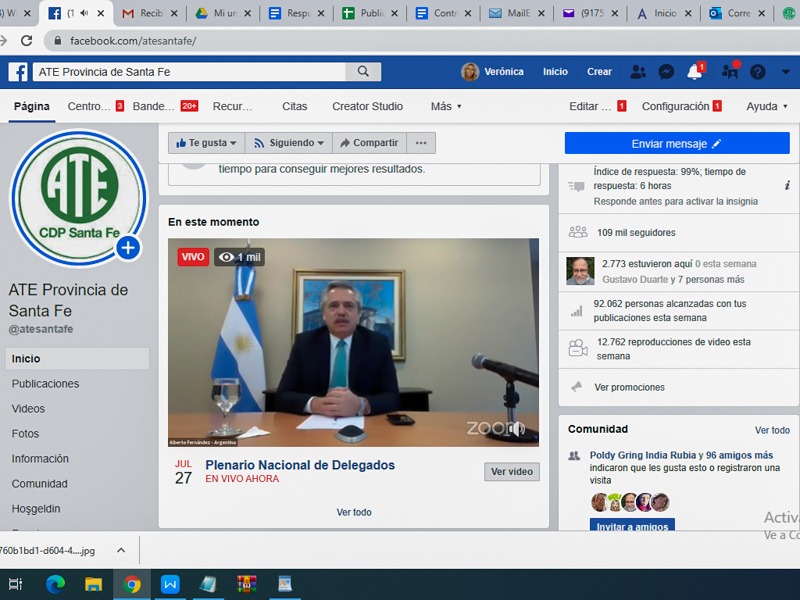The image size is (800, 600).
Task: Open the quick help question mark icon
Action: coord(758,72)
